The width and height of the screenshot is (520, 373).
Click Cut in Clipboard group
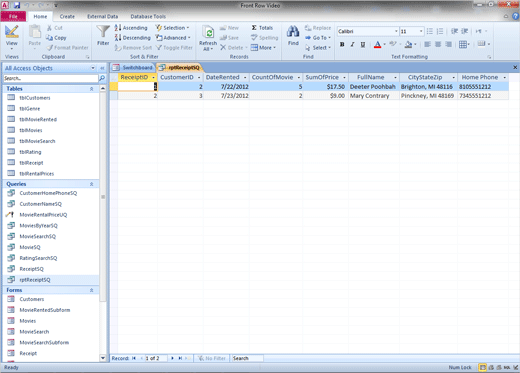tap(55, 28)
